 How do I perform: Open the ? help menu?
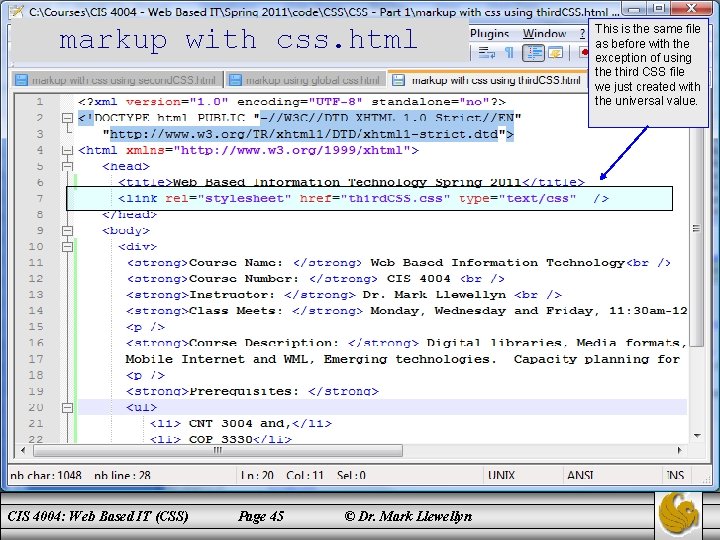(582, 34)
